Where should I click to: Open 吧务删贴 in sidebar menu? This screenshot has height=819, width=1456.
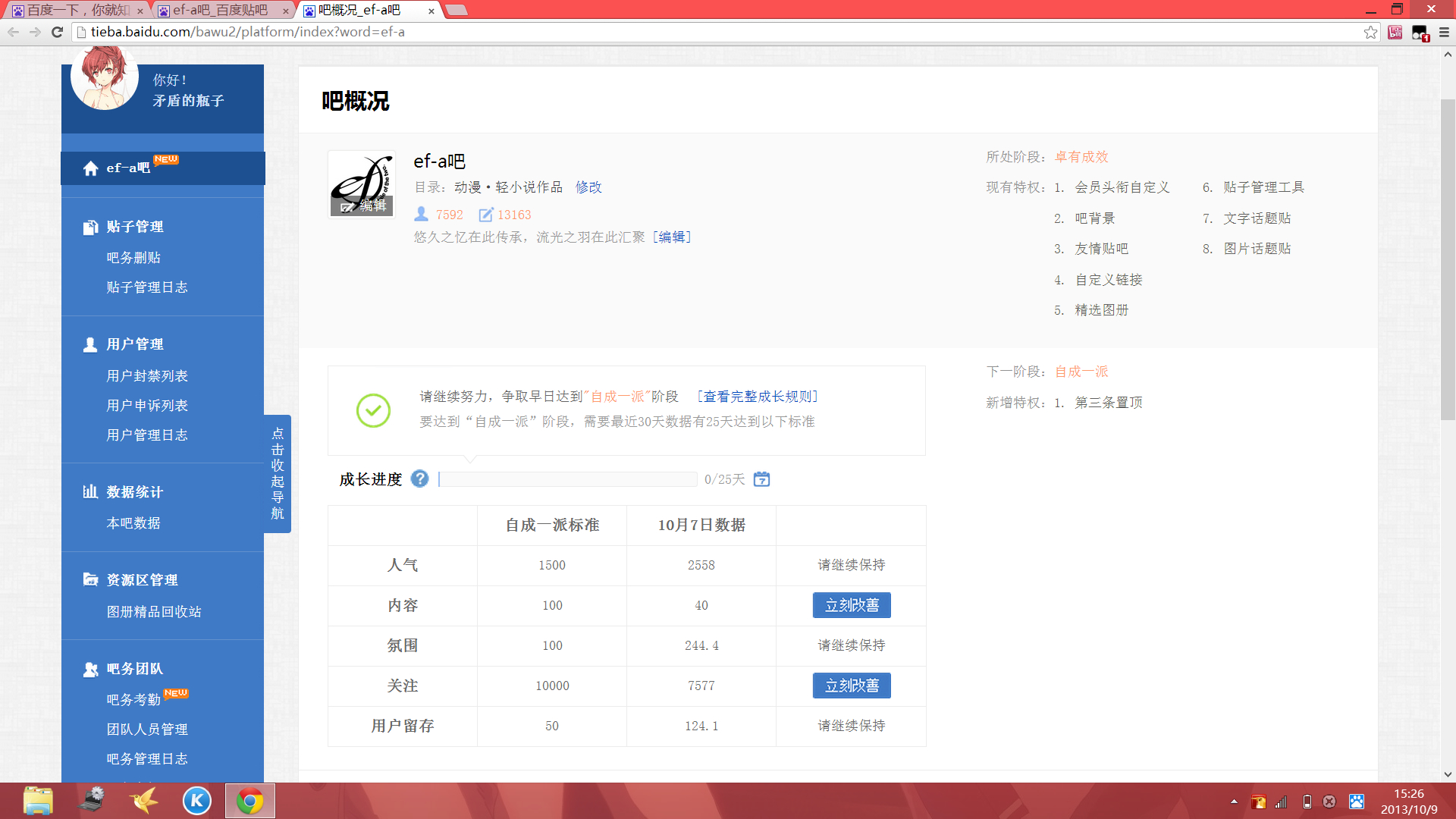(x=133, y=258)
